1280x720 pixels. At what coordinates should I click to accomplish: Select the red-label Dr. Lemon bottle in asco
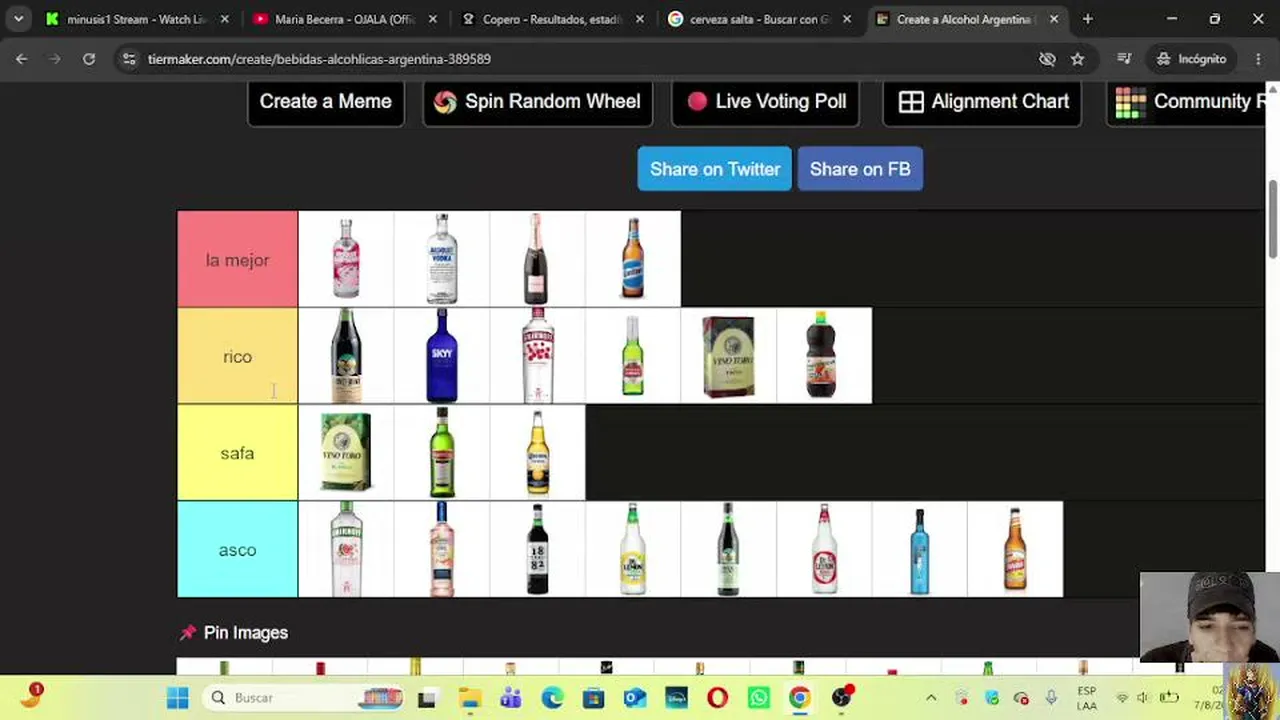point(824,549)
